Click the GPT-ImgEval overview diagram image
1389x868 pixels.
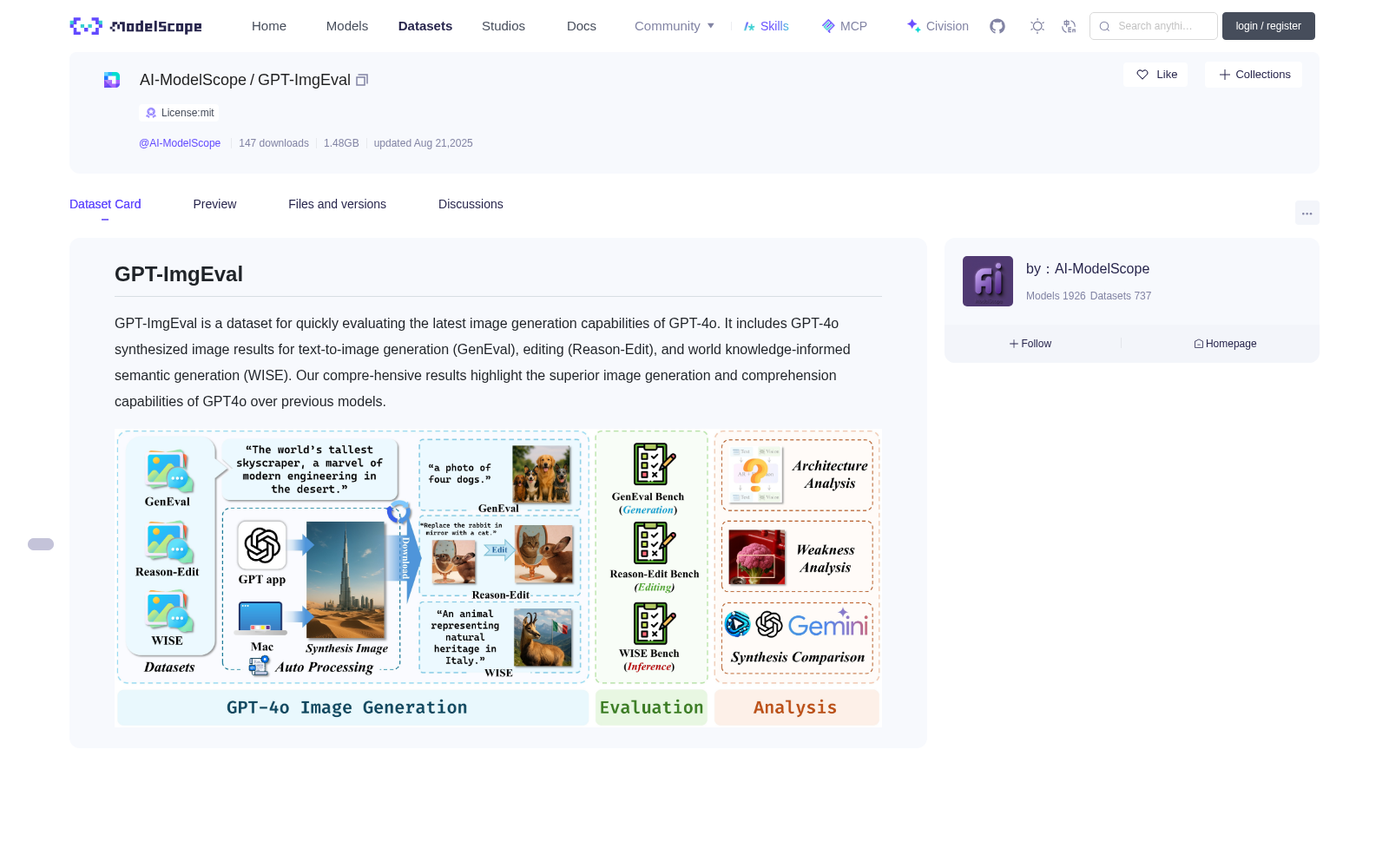[x=498, y=578]
